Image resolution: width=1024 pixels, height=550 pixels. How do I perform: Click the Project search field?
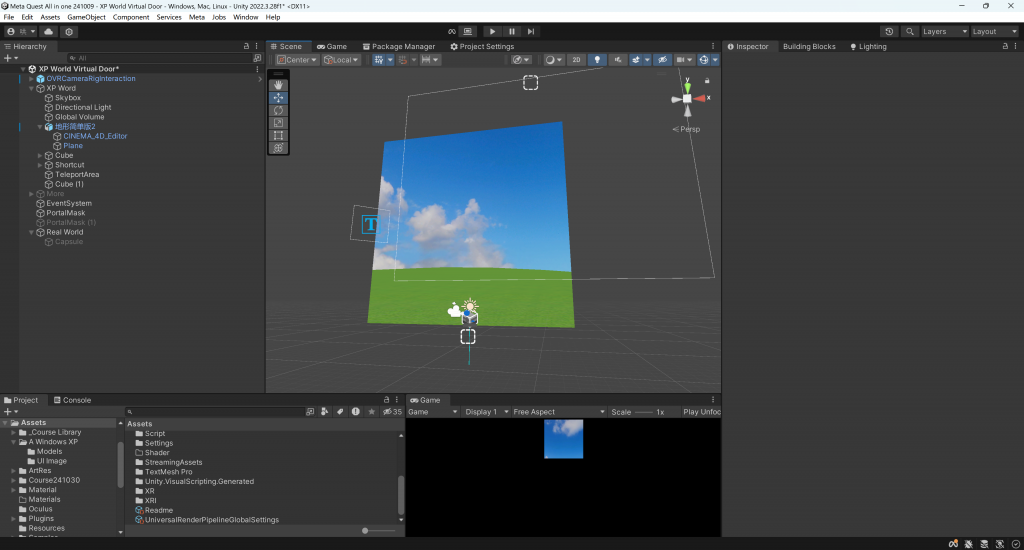point(214,412)
